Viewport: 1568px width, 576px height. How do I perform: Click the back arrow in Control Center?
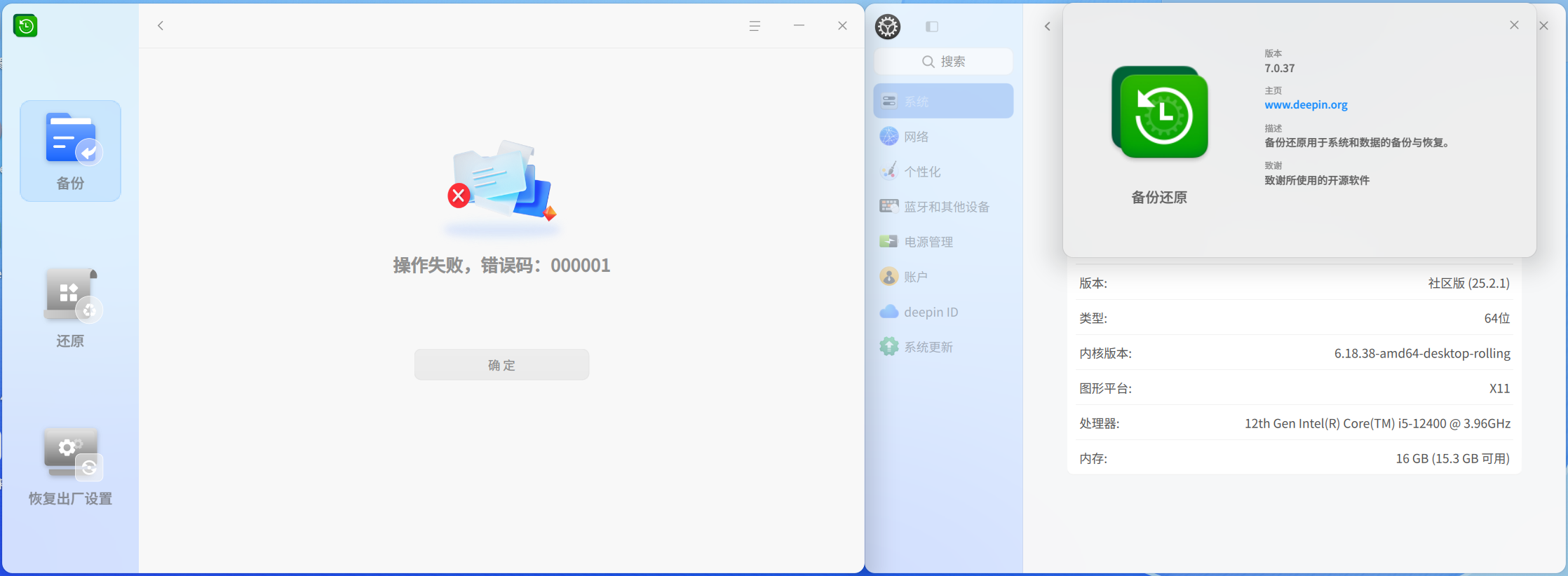pos(1048,27)
